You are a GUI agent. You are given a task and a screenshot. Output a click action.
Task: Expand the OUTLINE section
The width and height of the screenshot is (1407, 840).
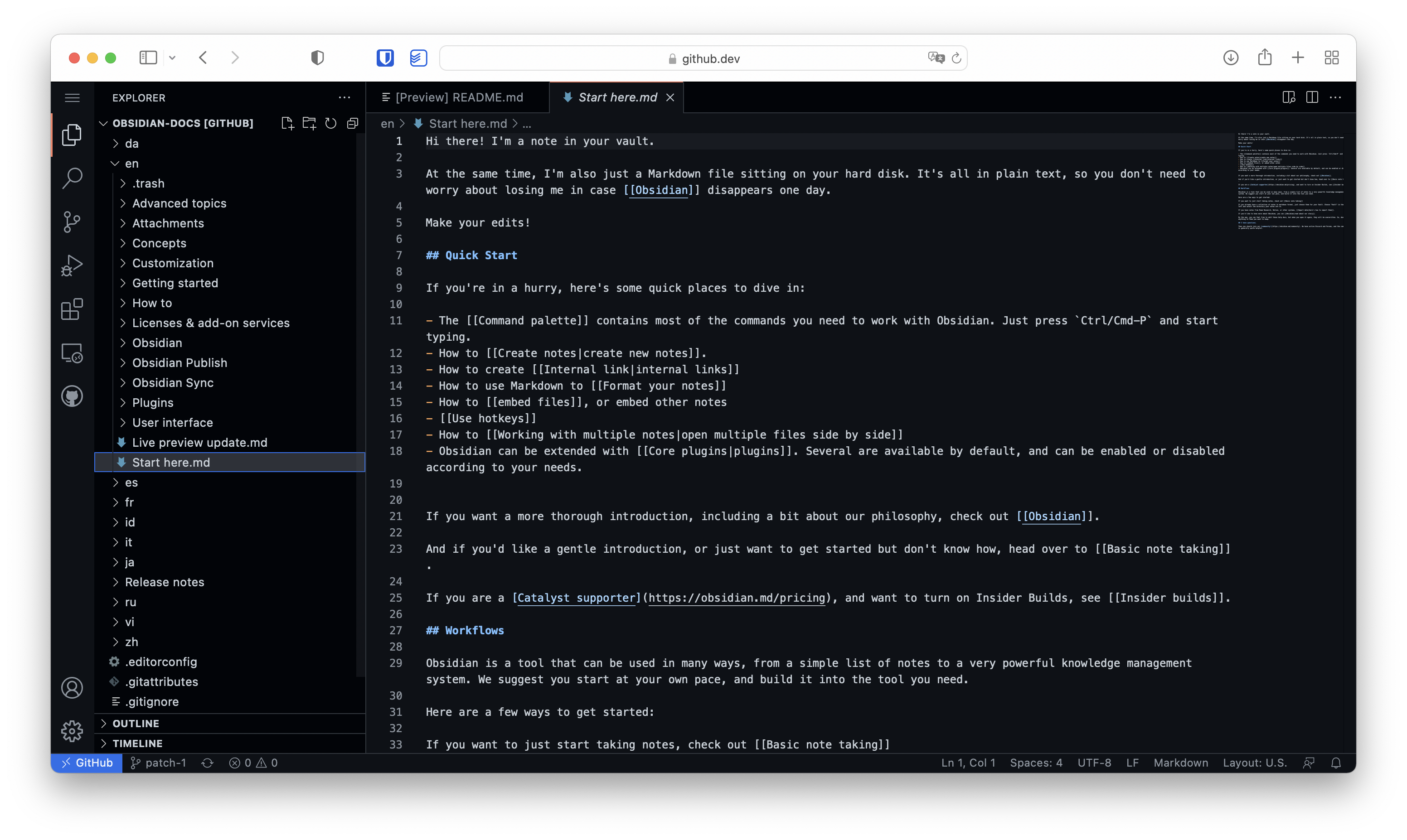click(136, 724)
